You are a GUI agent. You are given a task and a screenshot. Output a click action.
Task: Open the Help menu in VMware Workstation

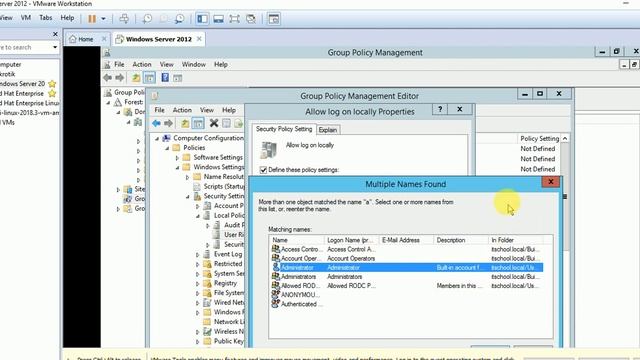click(67, 18)
